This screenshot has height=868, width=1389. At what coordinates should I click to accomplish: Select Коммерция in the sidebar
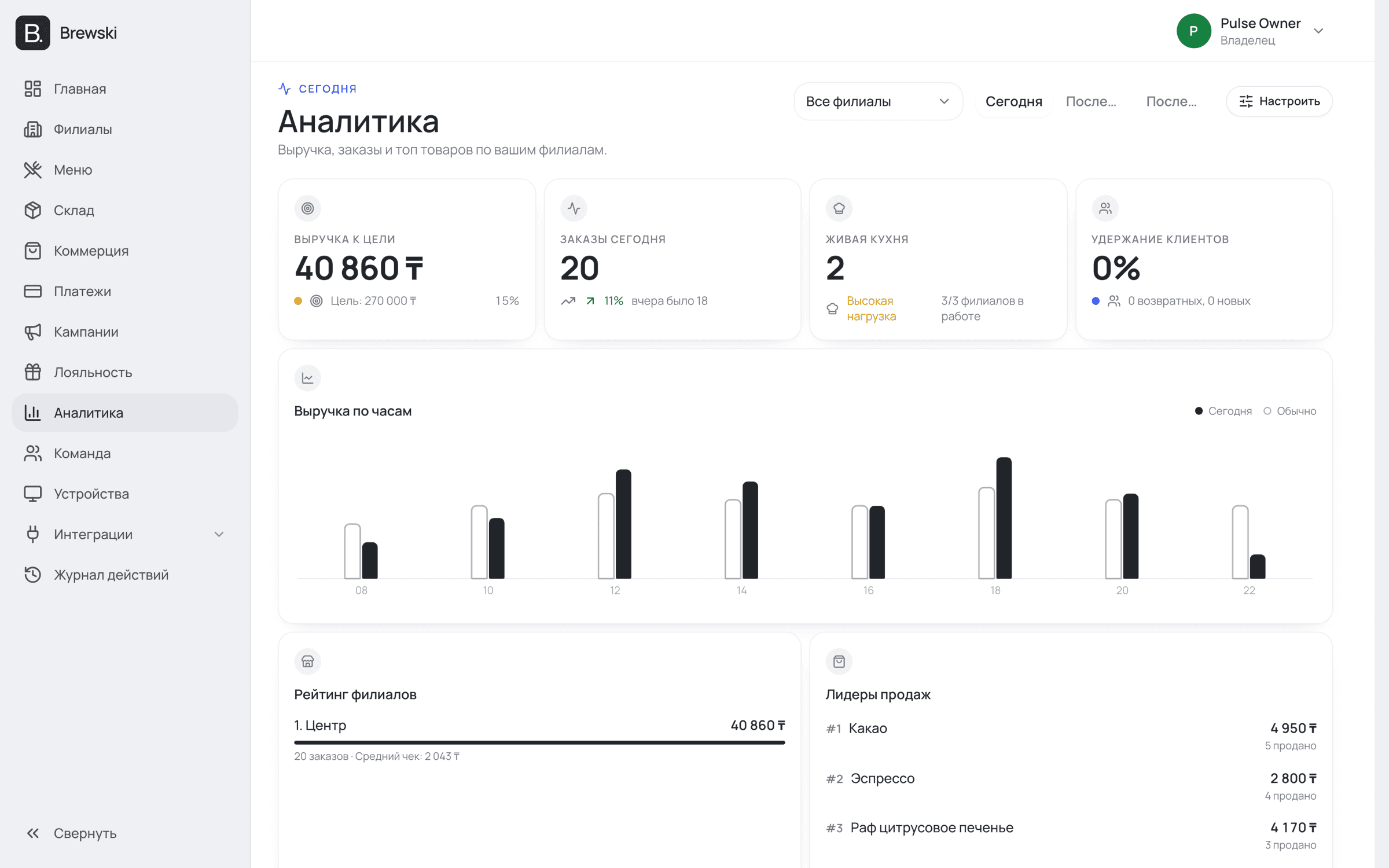124,251
